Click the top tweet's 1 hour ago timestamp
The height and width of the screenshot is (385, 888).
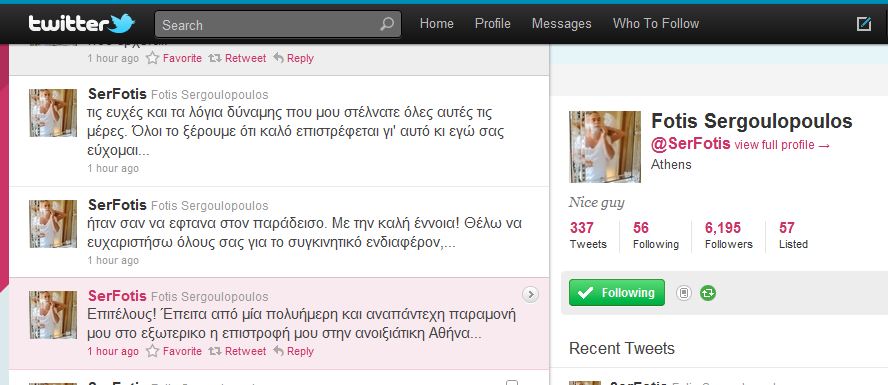(113, 58)
